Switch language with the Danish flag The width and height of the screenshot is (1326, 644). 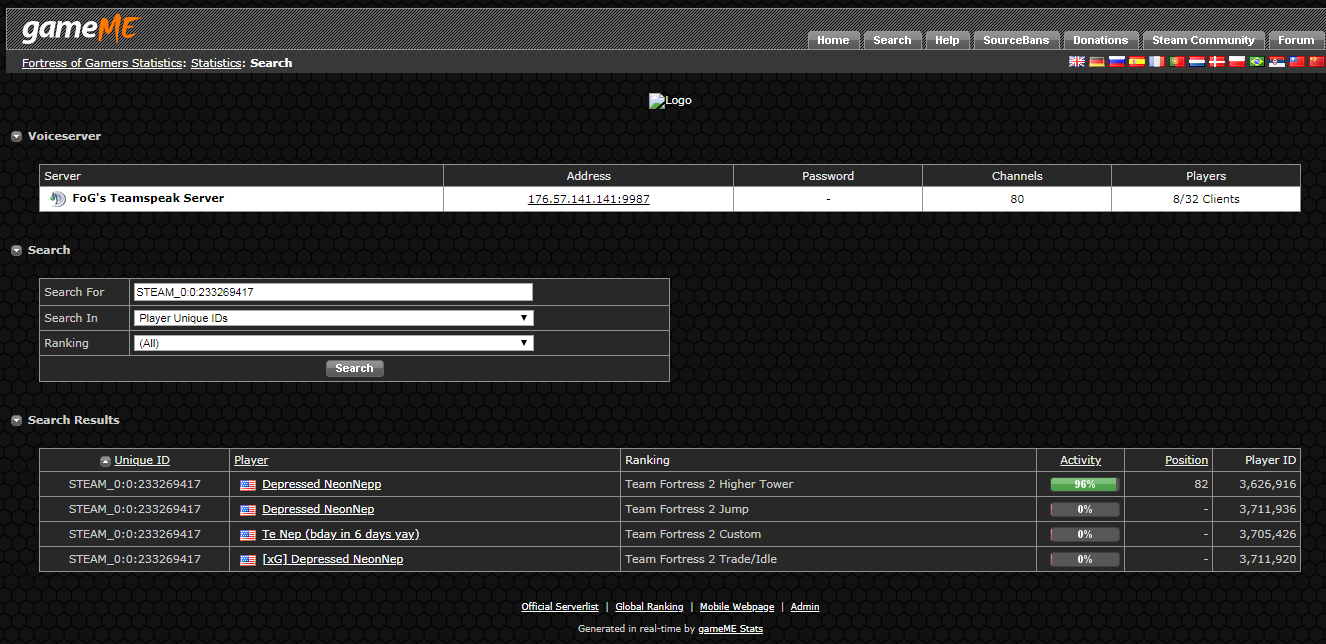click(1217, 62)
